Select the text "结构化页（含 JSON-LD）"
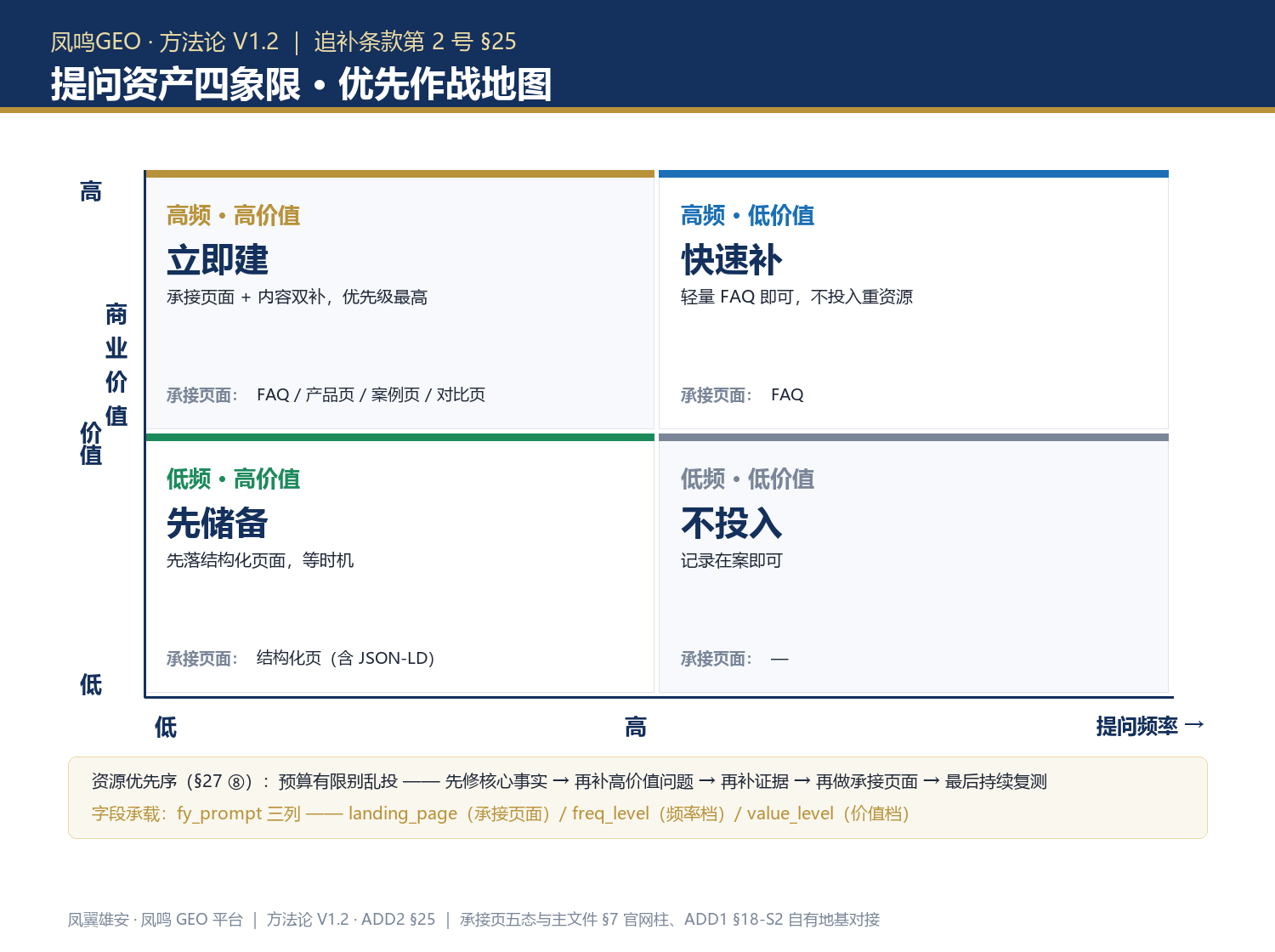 pyautogui.click(x=346, y=659)
